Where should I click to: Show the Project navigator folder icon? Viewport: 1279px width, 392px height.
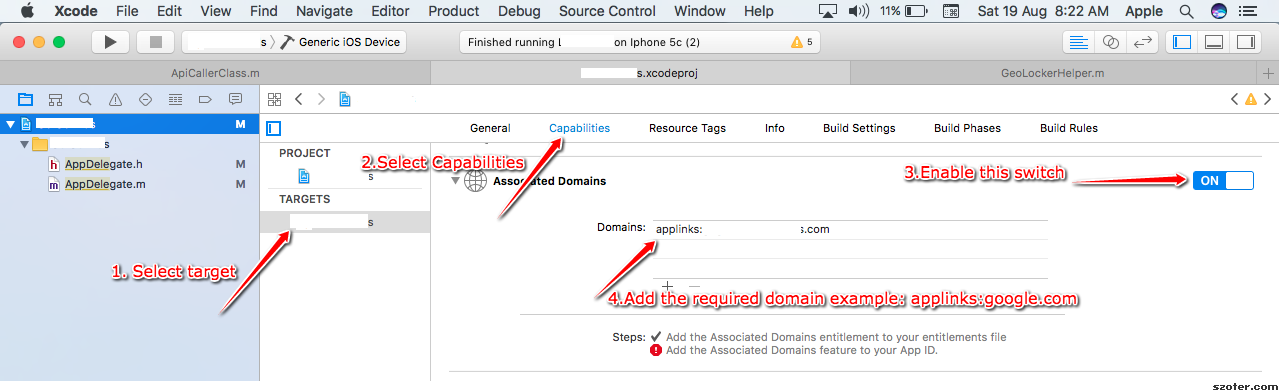tap(26, 99)
